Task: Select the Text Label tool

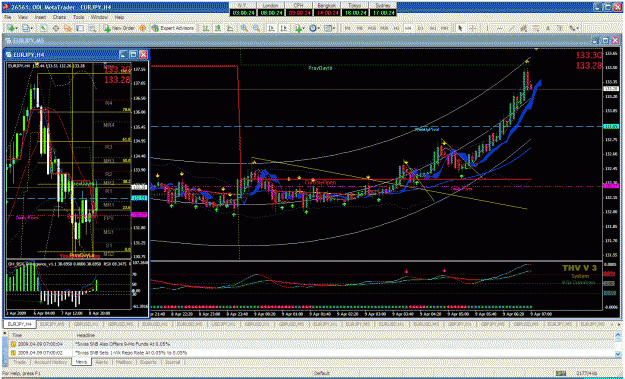Action: coord(560,28)
